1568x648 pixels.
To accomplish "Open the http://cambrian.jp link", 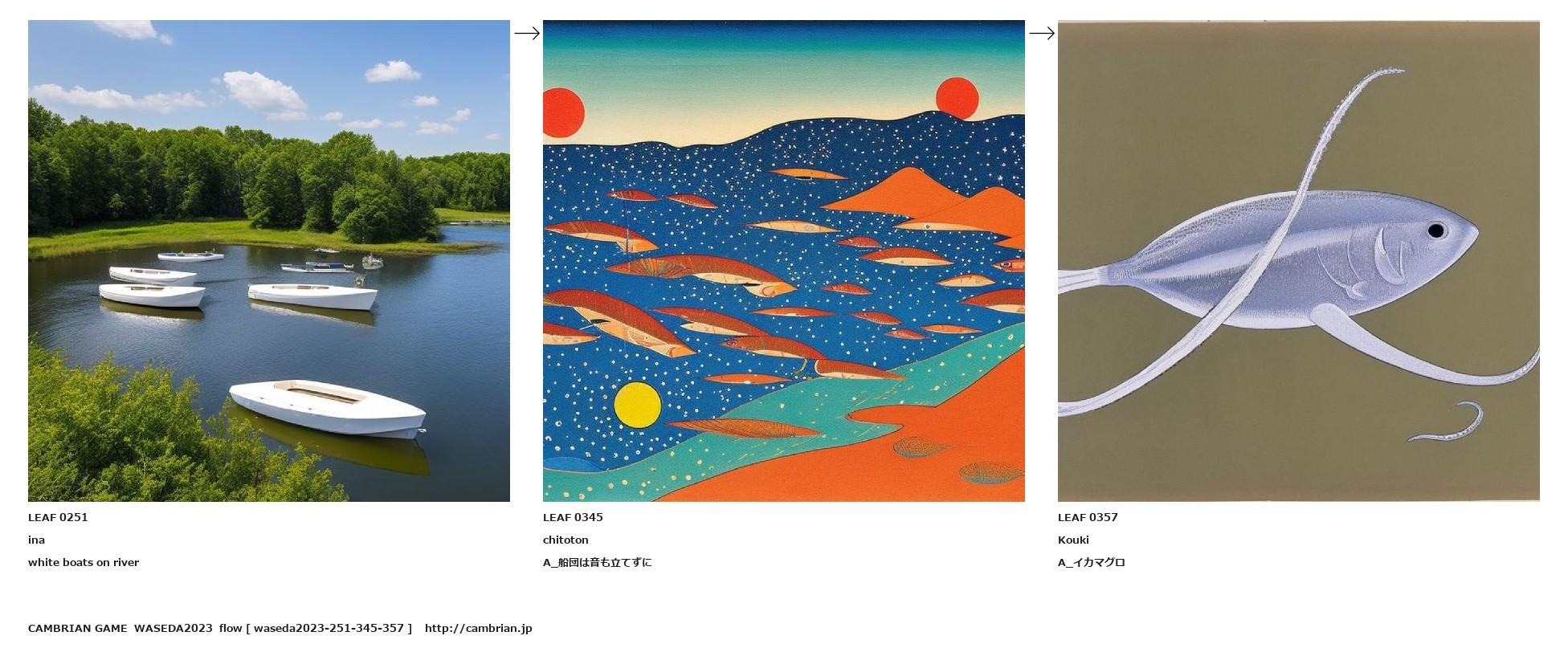I will 478,628.
